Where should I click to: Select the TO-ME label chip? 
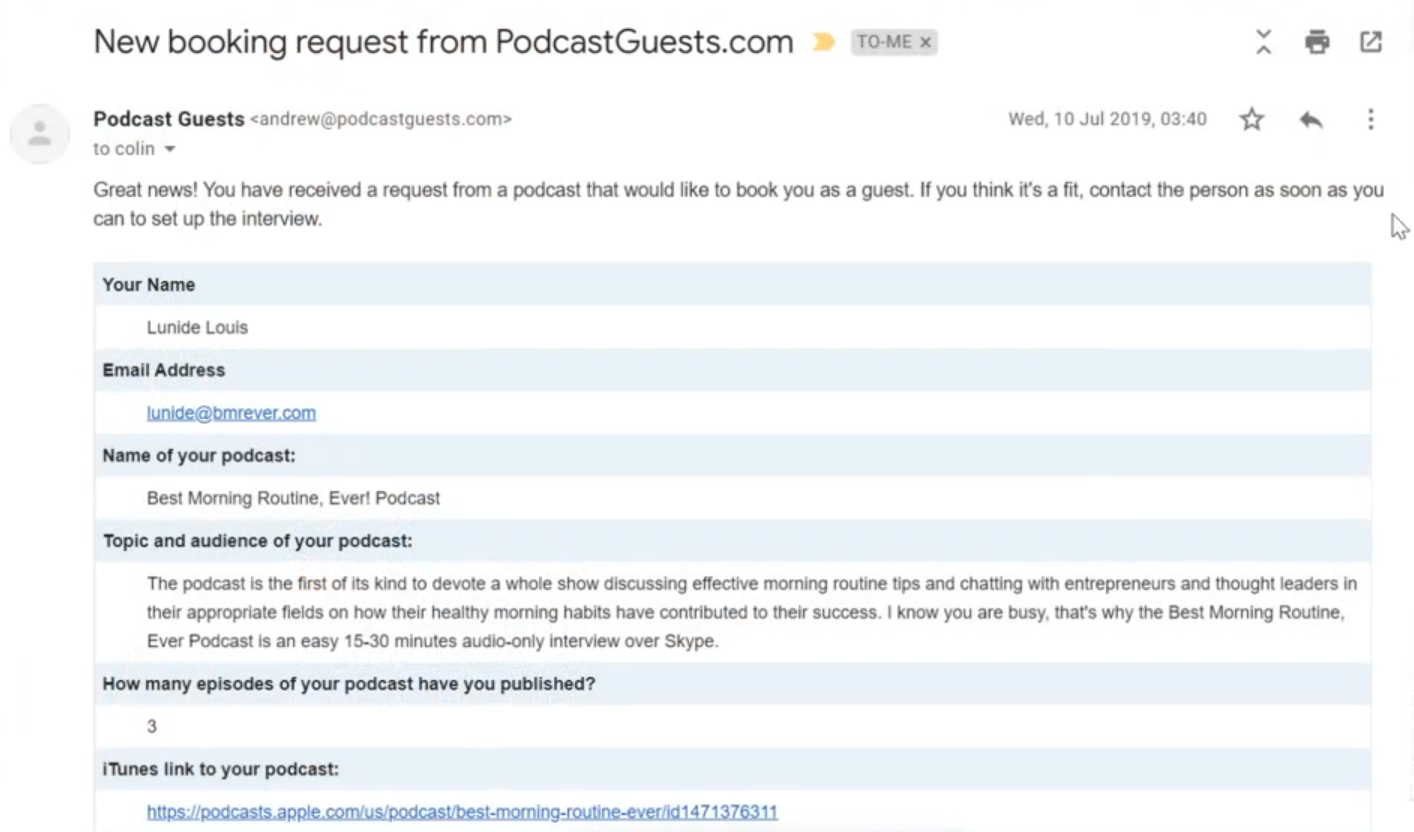[884, 42]
